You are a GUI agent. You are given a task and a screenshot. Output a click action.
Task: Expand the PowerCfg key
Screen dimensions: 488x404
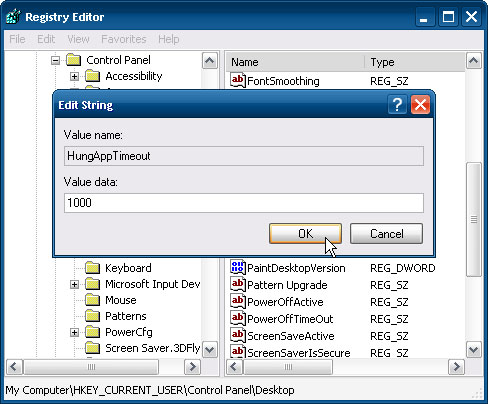click(74, 332)
